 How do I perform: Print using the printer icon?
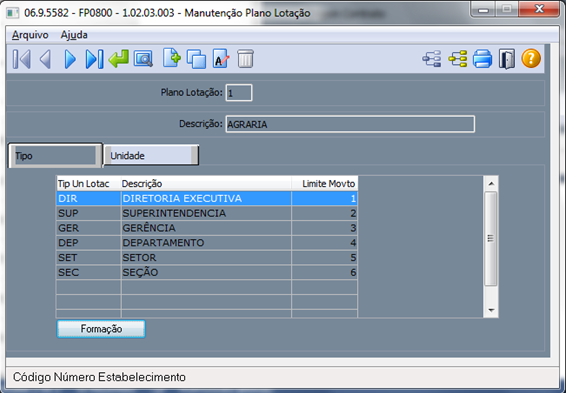[x=483, y=59]
